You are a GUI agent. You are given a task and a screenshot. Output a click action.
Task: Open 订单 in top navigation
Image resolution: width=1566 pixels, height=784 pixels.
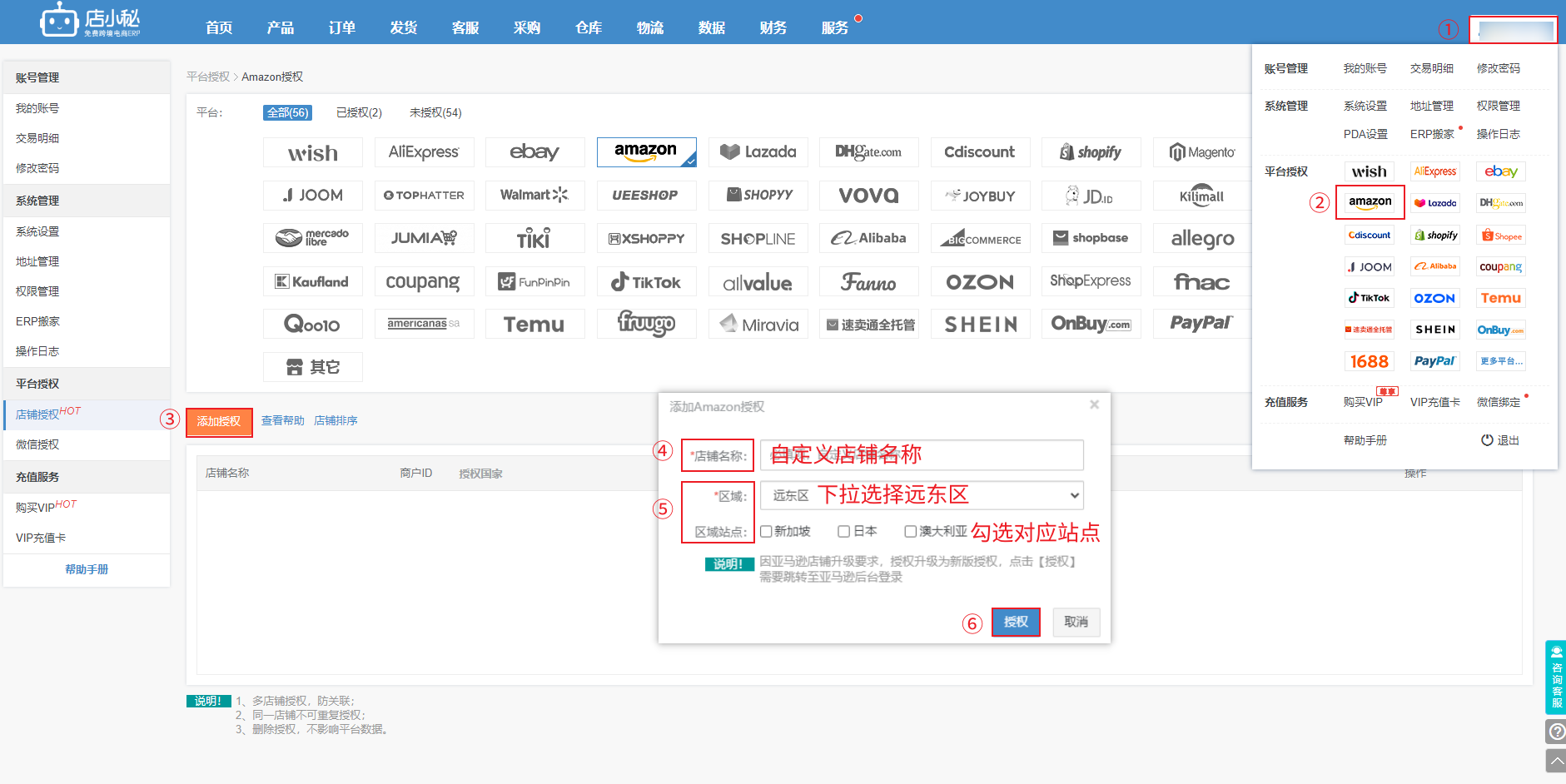point(342,27)
